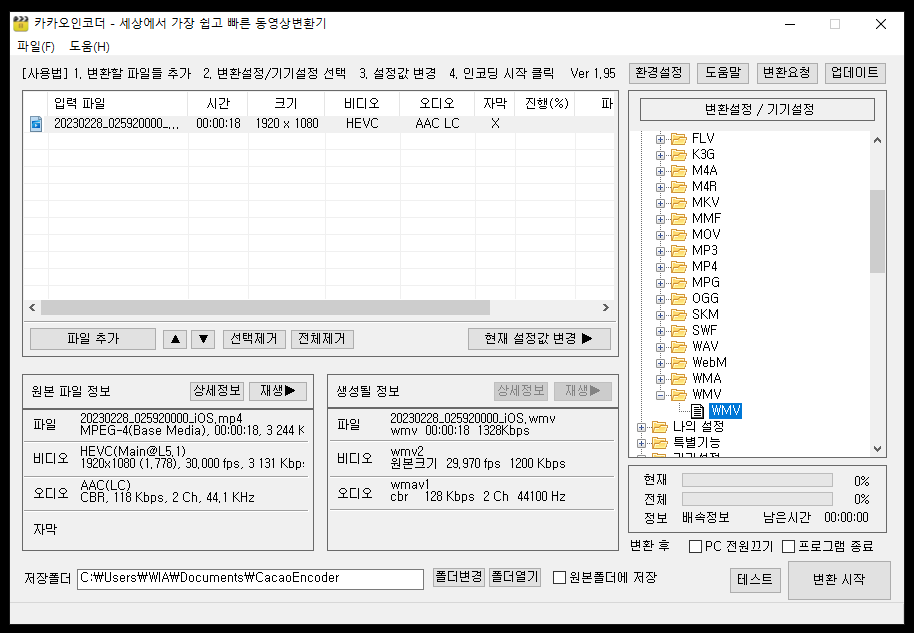
Task: Click the MPG folder icon
Action: (678, 283)
